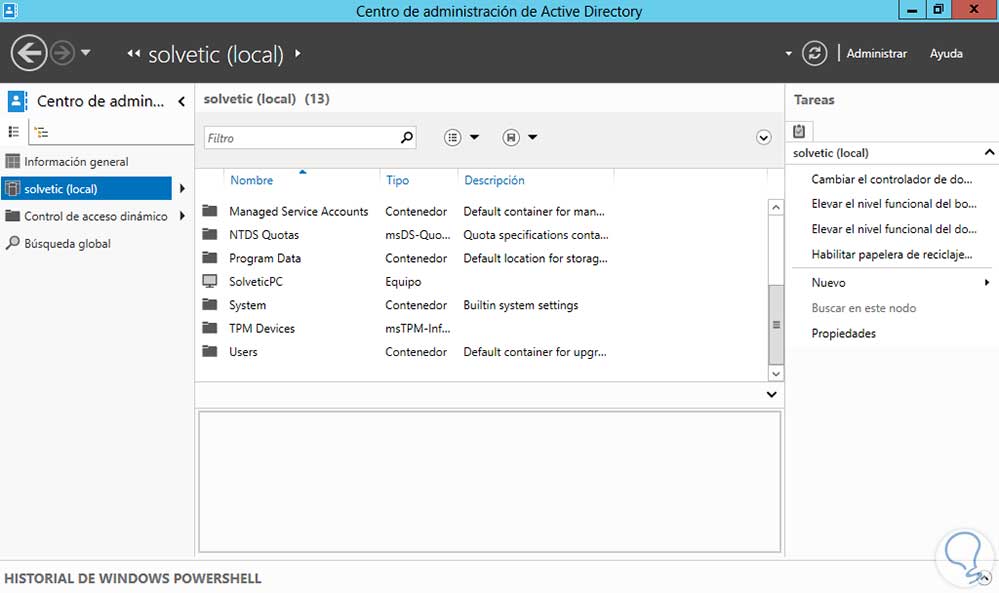This screenshot has height=593, width=999.
Task: Open the Ayuda menu
Action: (945, 54)
